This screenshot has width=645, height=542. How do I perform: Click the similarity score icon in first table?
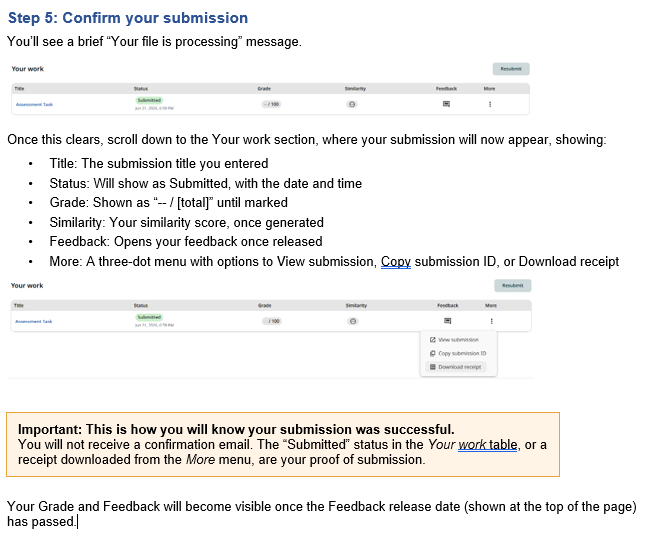352,104
